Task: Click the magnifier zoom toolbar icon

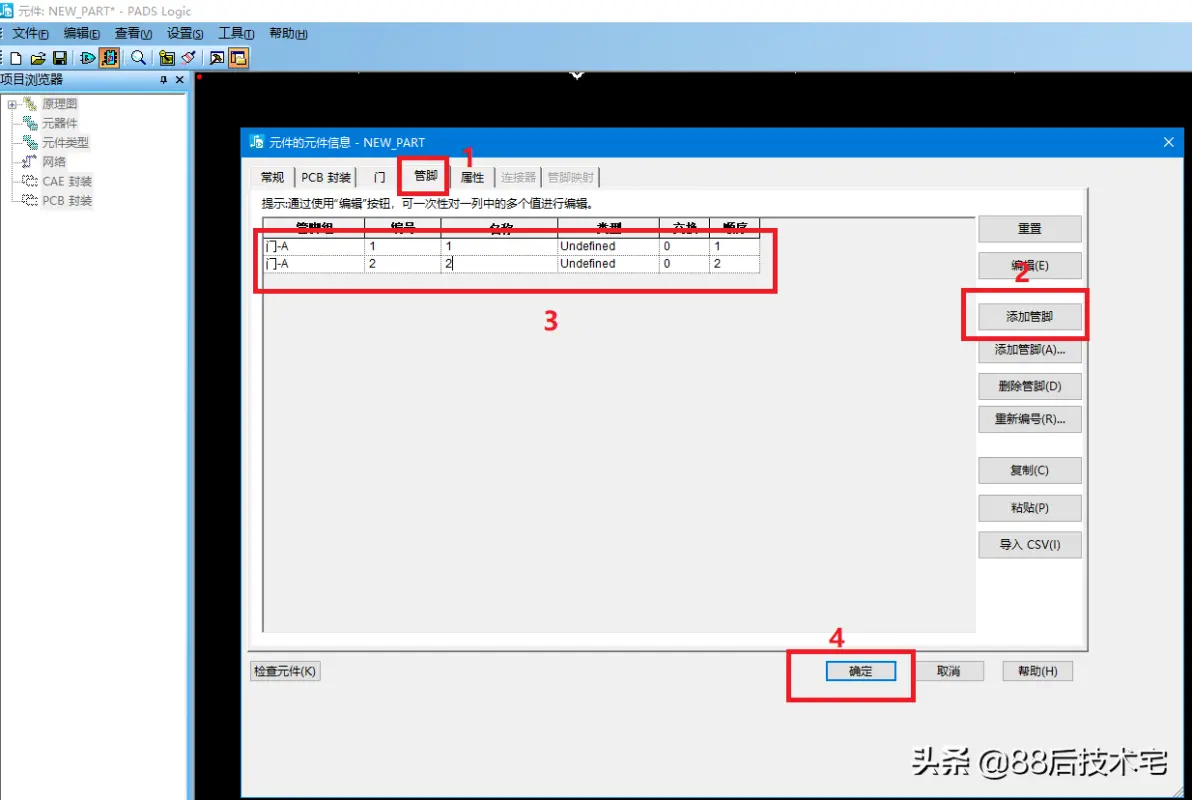Action: (138, 58)
